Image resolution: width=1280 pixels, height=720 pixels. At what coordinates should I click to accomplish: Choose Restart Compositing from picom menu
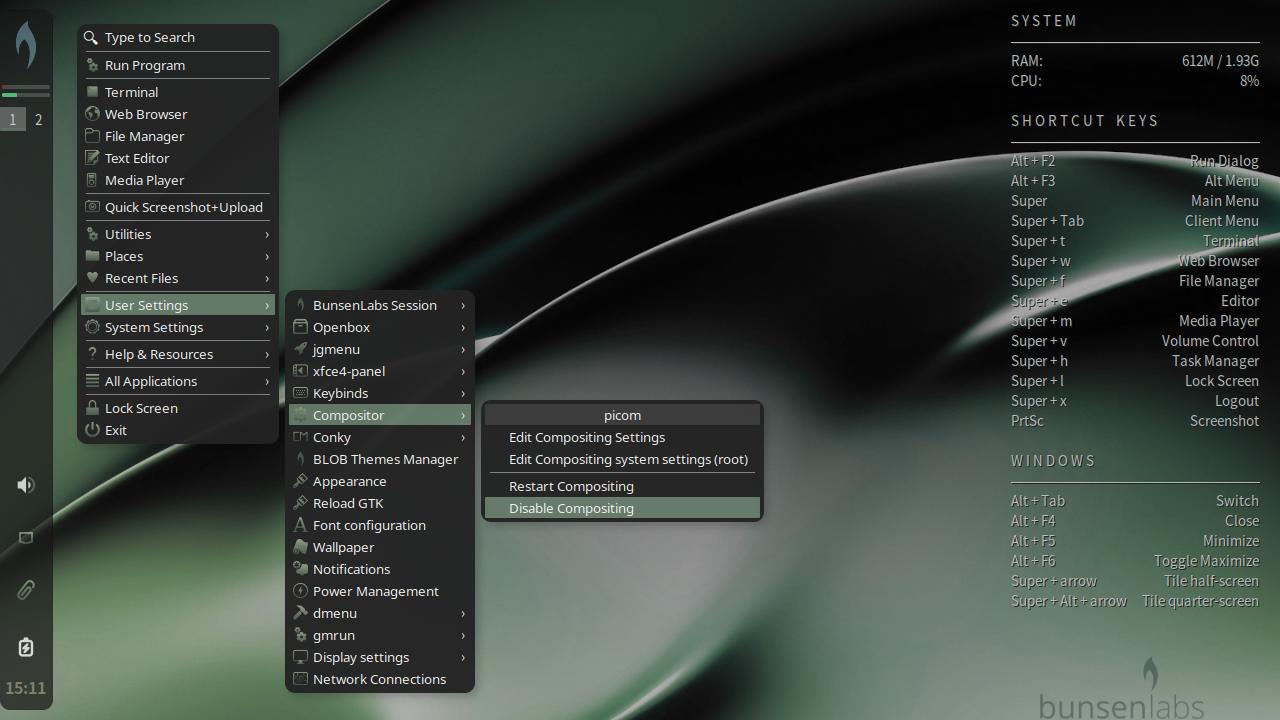point(571,486)
